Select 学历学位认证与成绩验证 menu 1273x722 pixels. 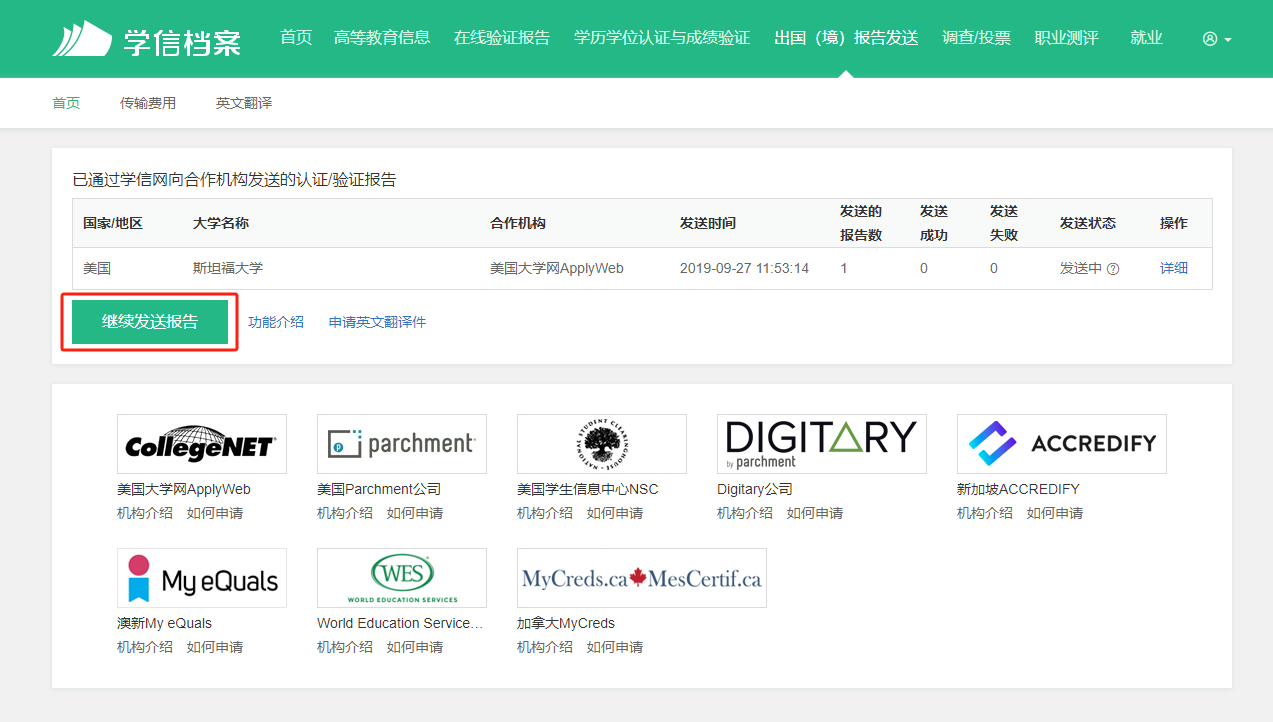click(662, 38)
